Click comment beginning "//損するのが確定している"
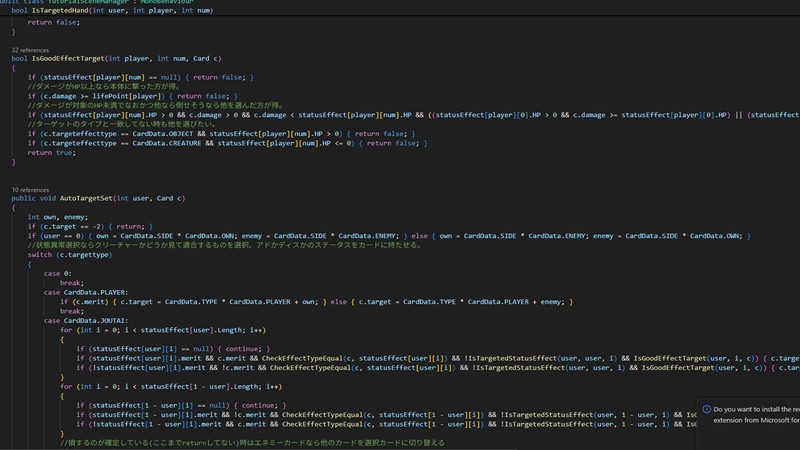Viewport: 800px width, 450px height. pos(252,443)
